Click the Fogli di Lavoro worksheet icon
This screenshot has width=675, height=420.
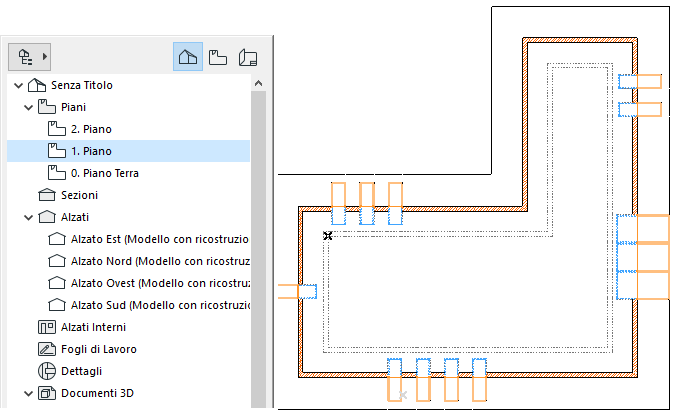(x=46, y=349)
